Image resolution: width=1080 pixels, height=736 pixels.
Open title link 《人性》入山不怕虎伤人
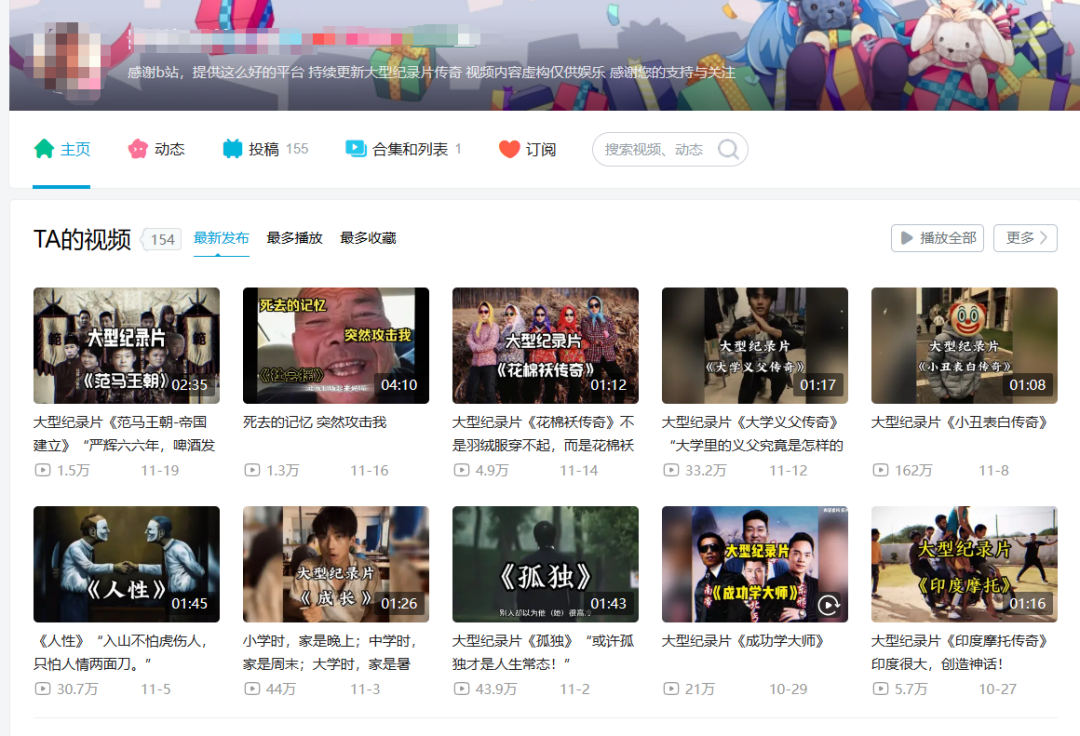[x=121, y=652]
